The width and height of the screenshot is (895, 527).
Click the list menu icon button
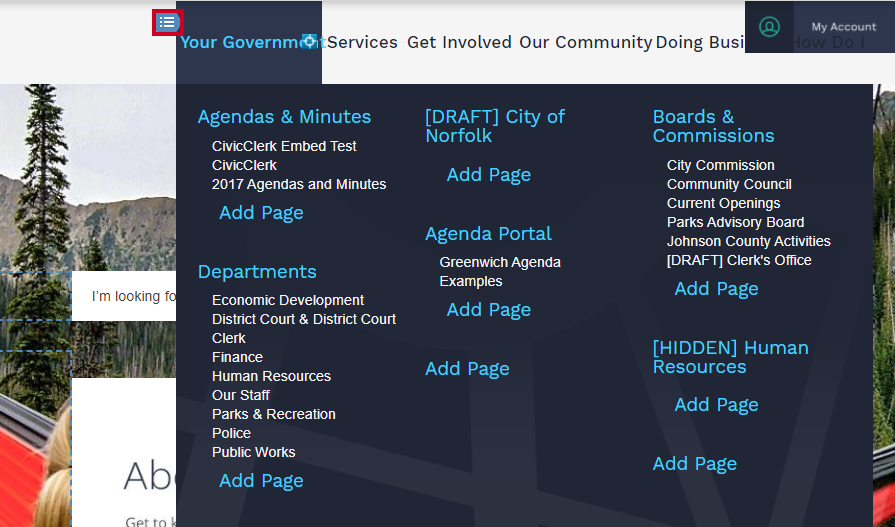[x=167, y=22]
